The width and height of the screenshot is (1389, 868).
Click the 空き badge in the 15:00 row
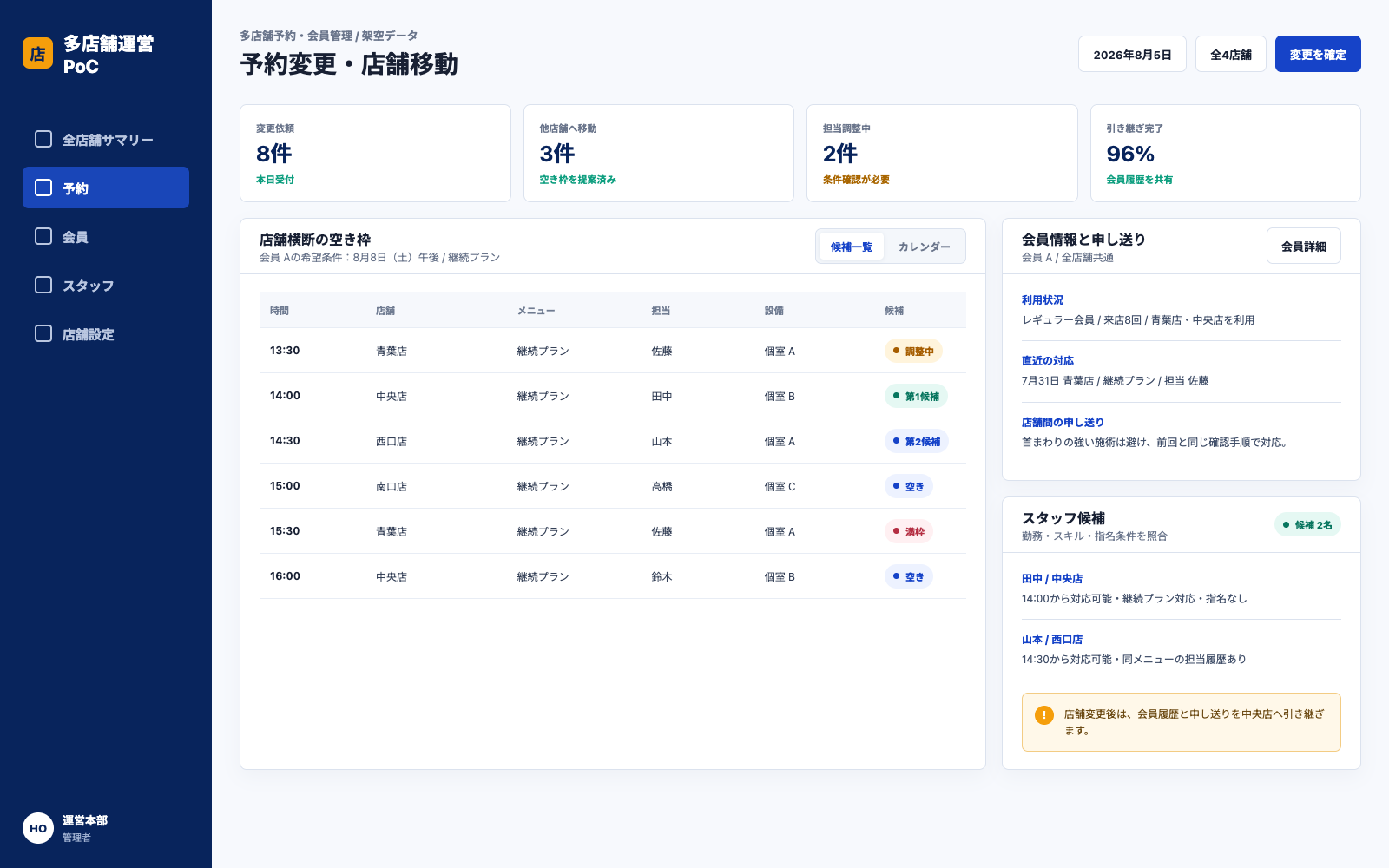[909, 486]
